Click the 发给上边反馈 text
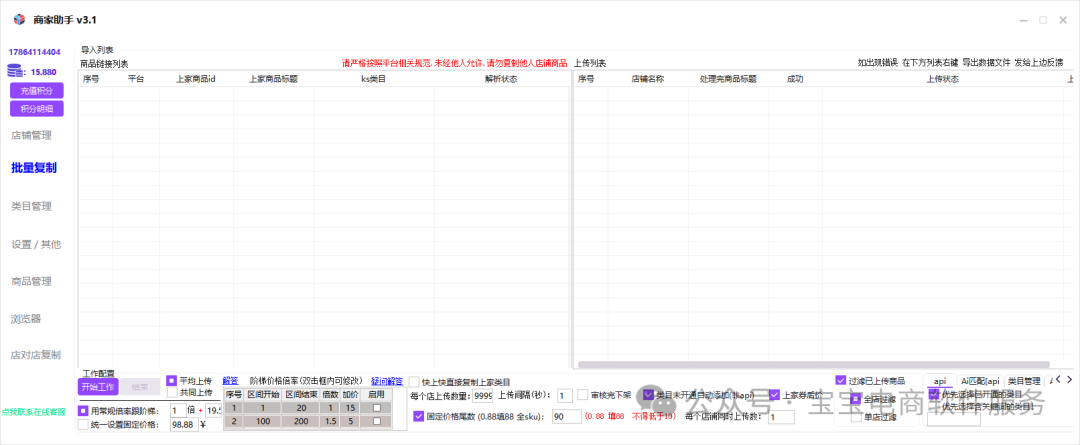Screen dimensions: 1080x445 (1039, 63)
